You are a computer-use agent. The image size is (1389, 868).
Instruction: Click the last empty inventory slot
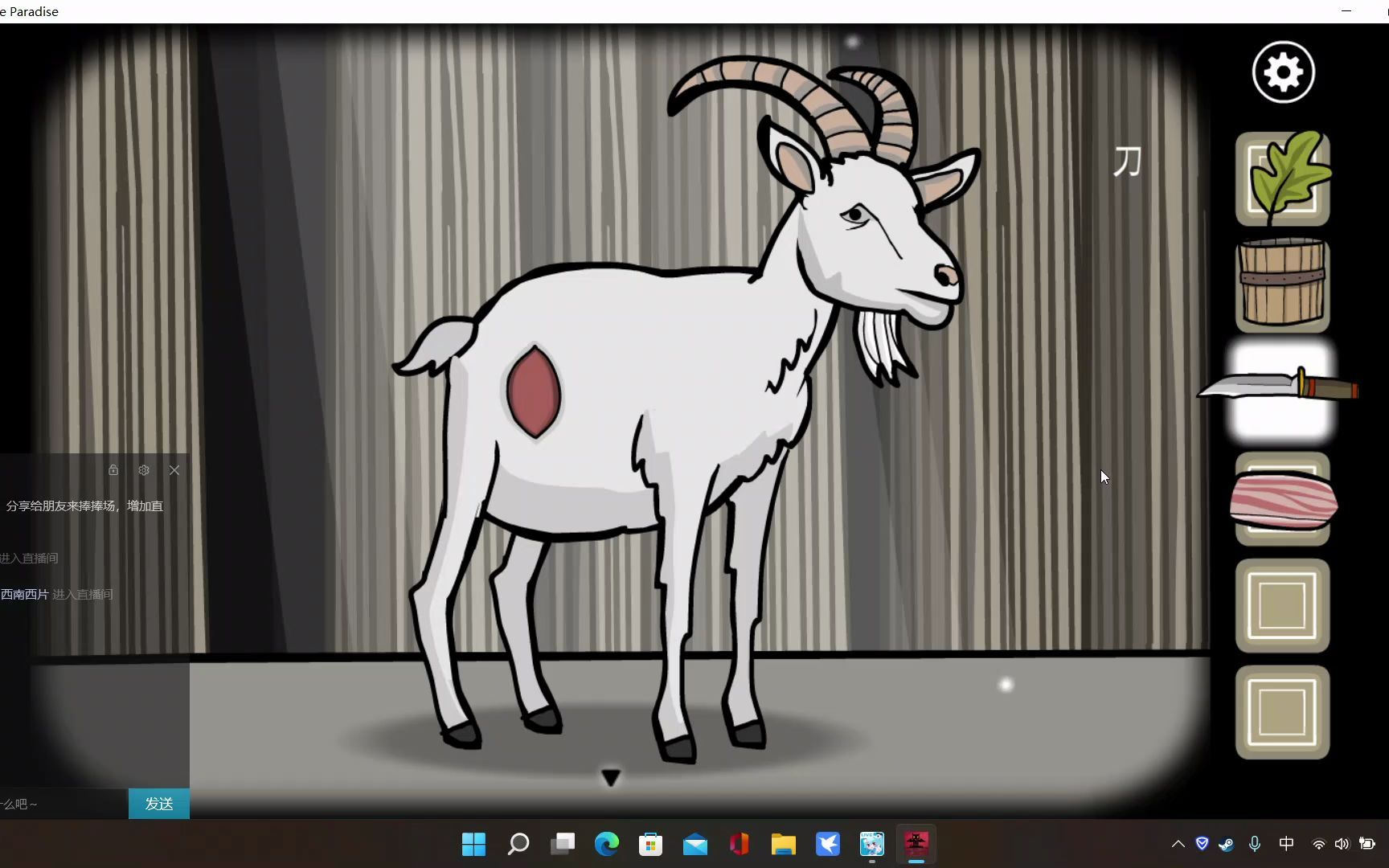(x=1283, y=712)
